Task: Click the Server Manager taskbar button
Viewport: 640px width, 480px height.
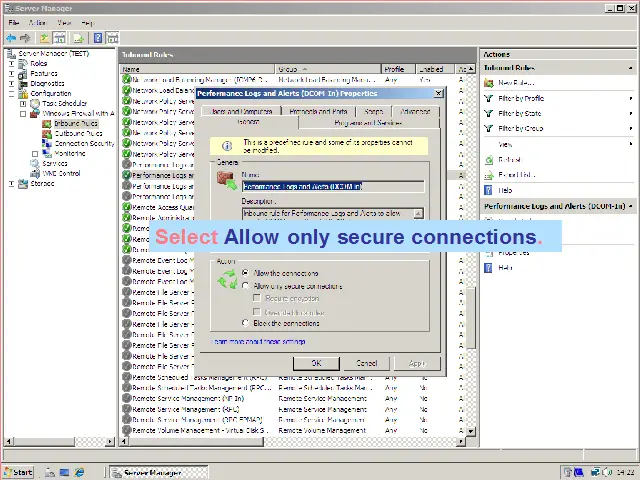Action: [160, 473]
